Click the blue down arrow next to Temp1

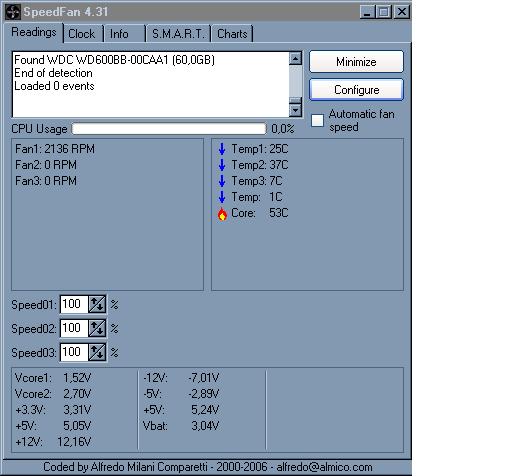pyautogui.click(x=222, y=149)
